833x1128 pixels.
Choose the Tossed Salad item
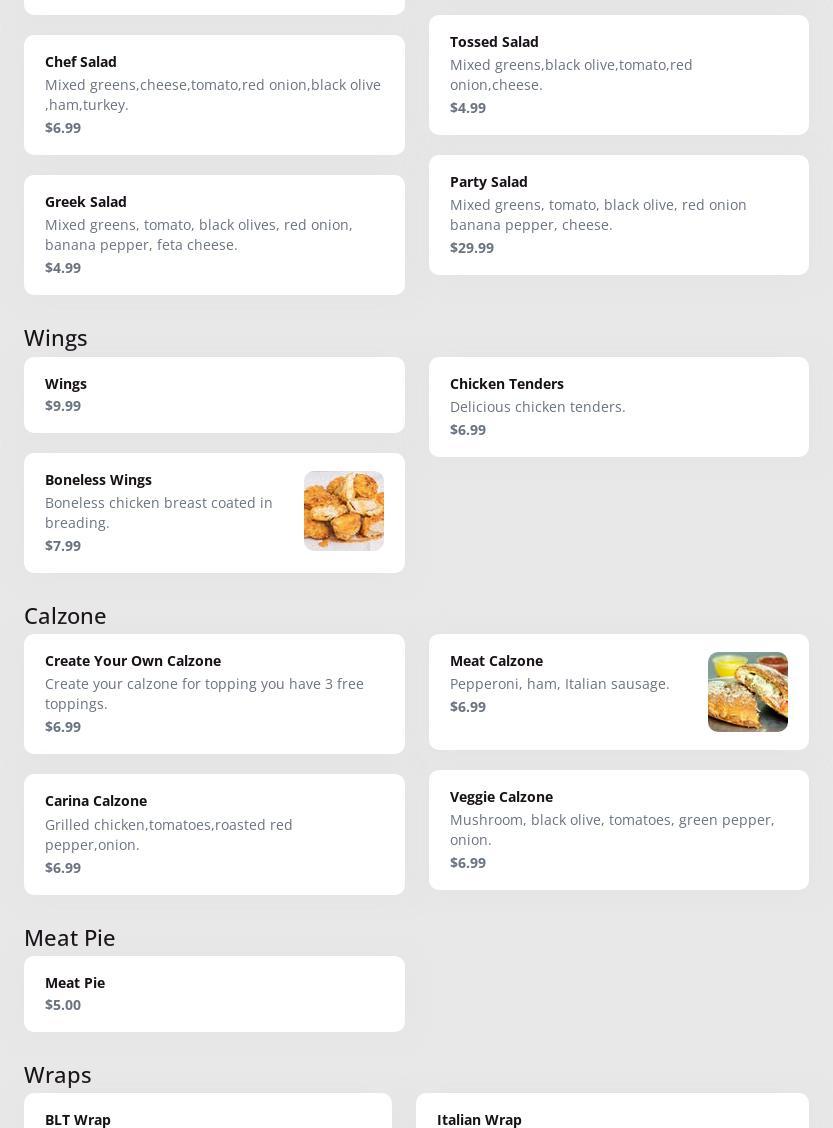point(618,75)
